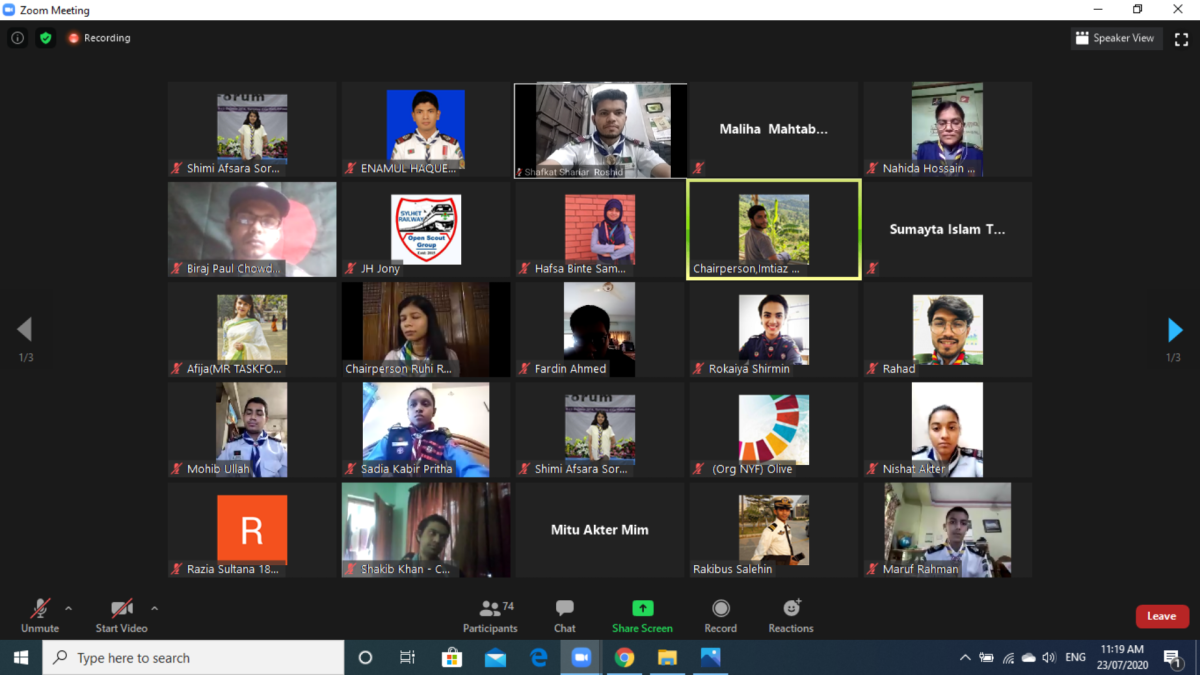Select Biraj Paul Chowdhury video tile

(x=252, y=229)
